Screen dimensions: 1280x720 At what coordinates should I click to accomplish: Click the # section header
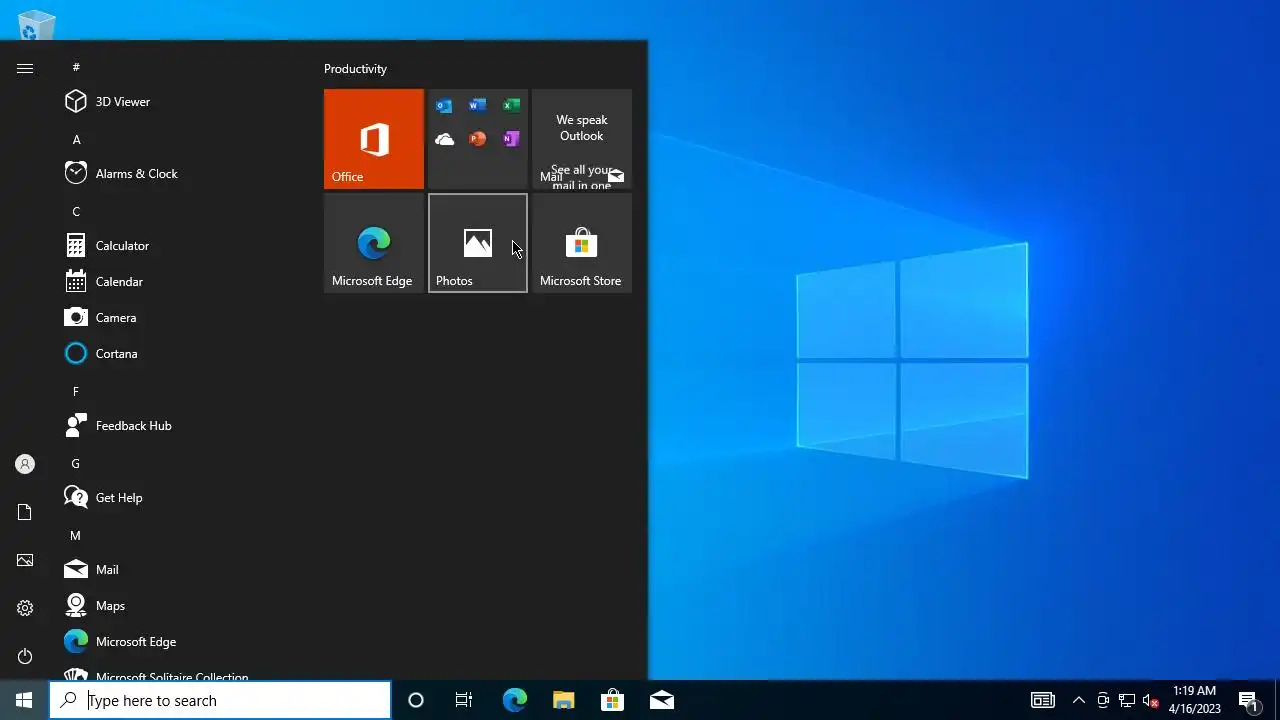click(x=76, y=68)
